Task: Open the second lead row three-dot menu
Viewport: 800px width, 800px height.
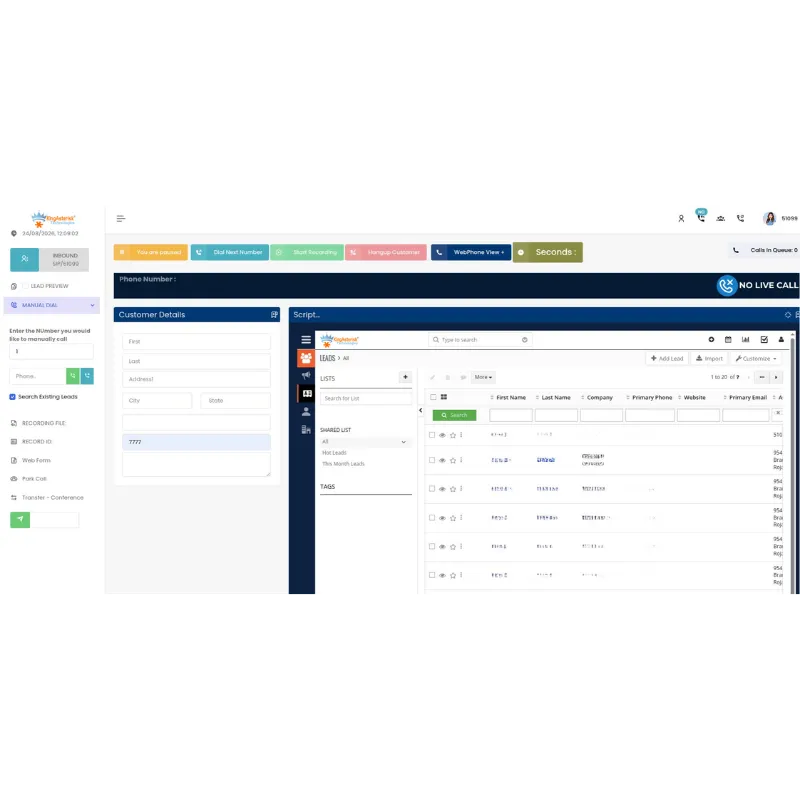Action: click(x=461, y=460)
